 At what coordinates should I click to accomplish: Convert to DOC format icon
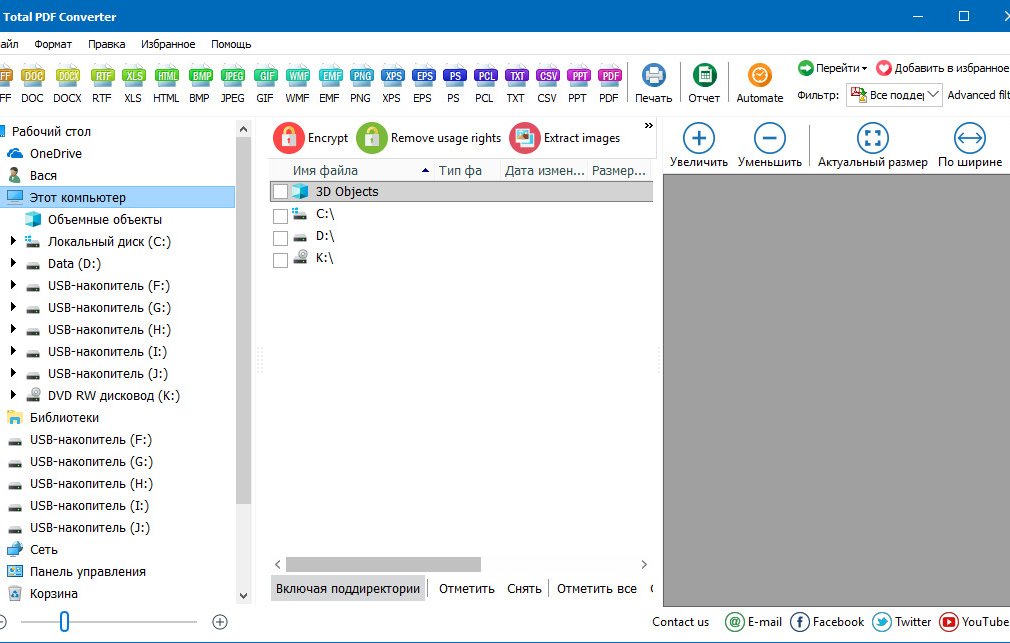tap(32, 84)
